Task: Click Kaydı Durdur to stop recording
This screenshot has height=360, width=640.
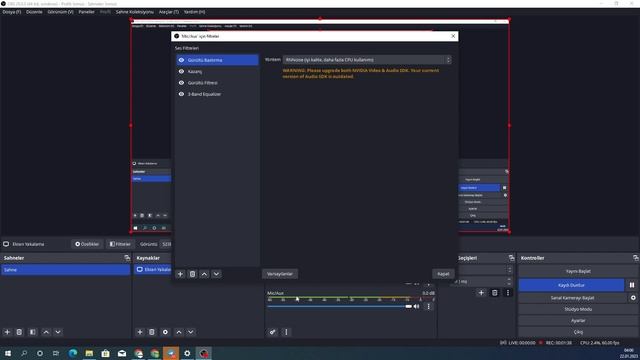Action: pos(571,285)
